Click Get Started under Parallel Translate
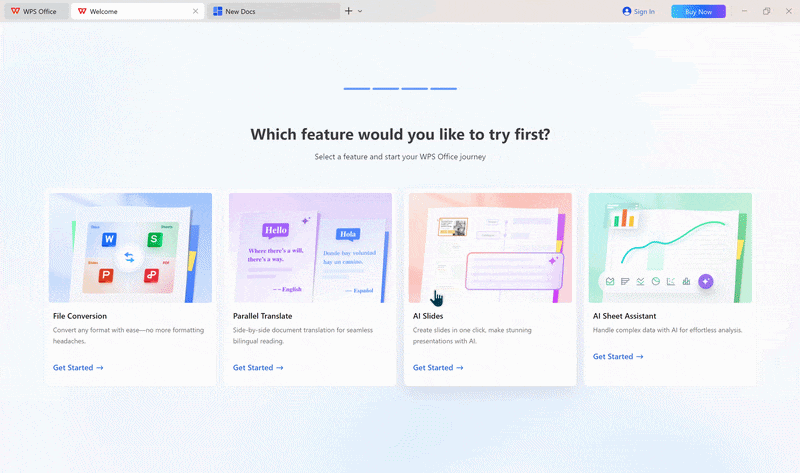Image resolution: width=800 pixels, height=473 pixels. [x=258, y=367]
